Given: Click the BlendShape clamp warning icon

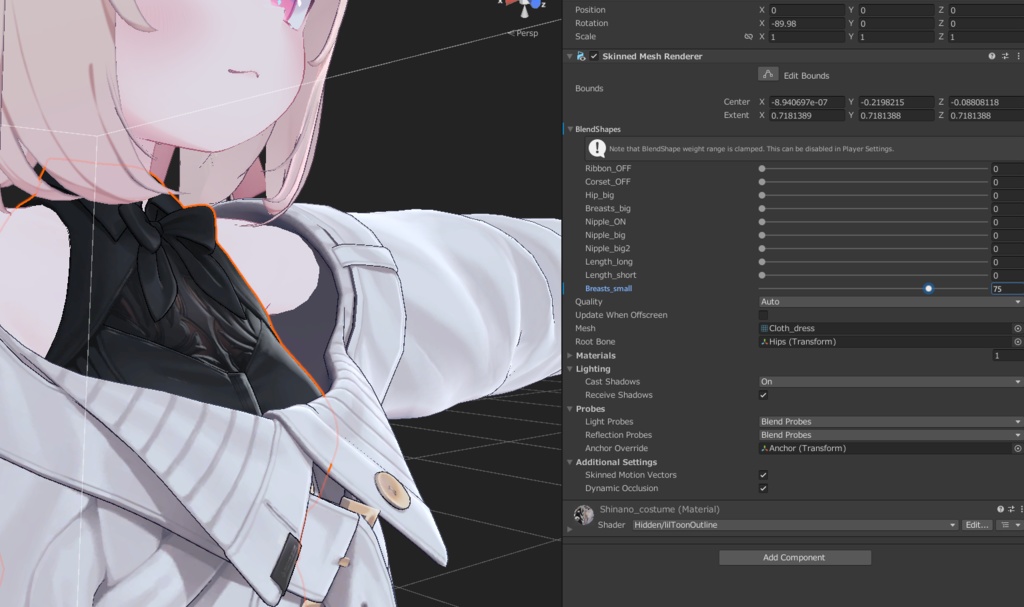Looking at the screenshot, I should [596, 148].
